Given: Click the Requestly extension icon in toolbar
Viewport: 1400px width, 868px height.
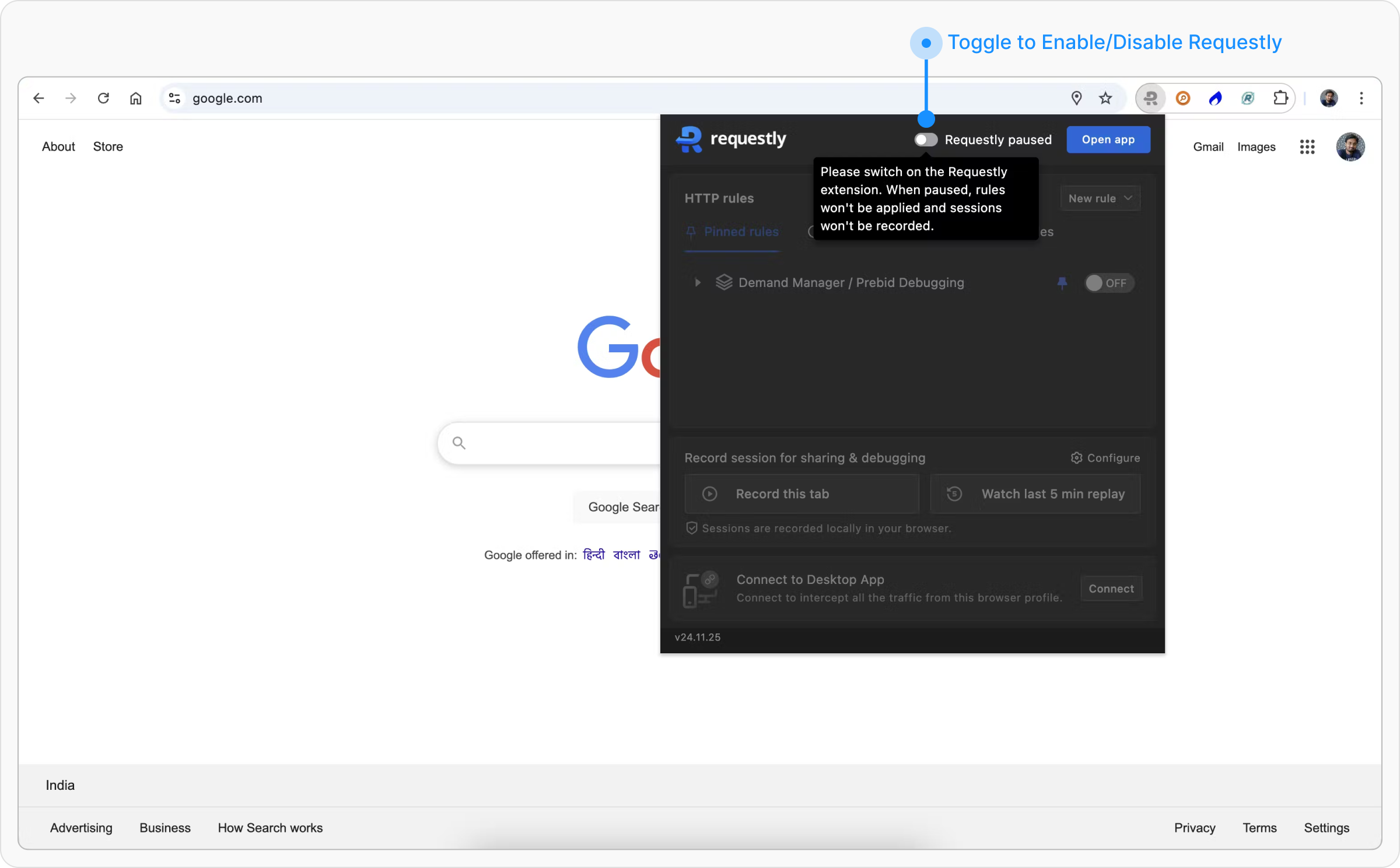Looking at the screenshot, I should [1150, 98].
